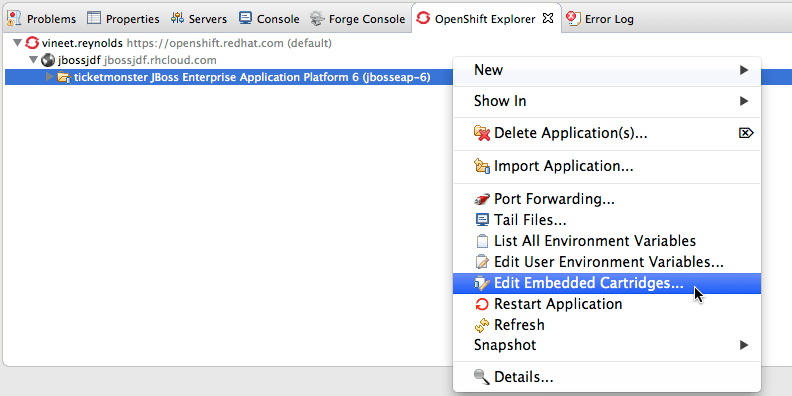This screenshot has height=396, width=792.
Task: Select Edit Embedded Cartridges... menu entry
Action: pyautogui.click(x=607, y=283)
